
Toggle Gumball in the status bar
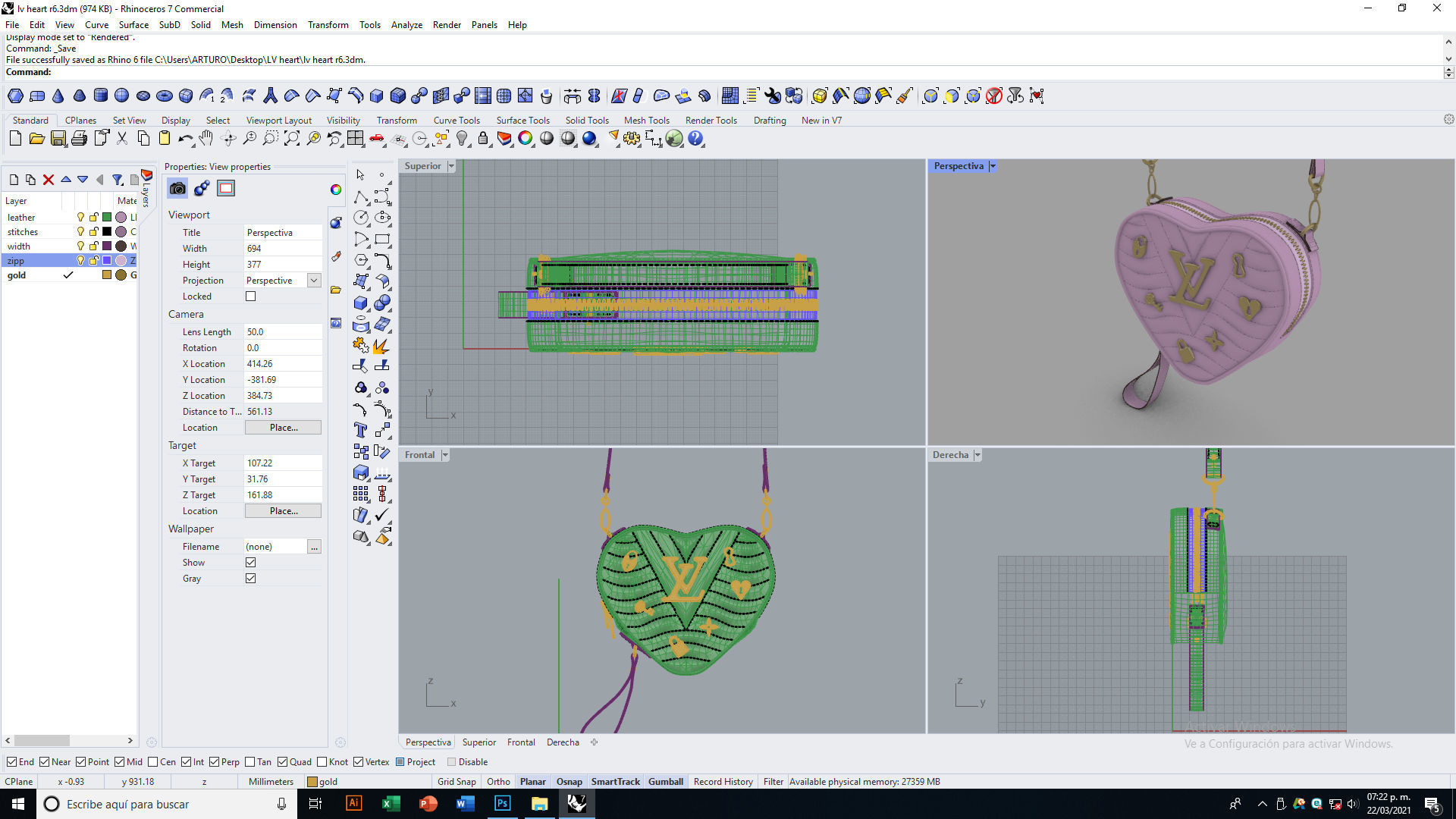pos(666,782)
